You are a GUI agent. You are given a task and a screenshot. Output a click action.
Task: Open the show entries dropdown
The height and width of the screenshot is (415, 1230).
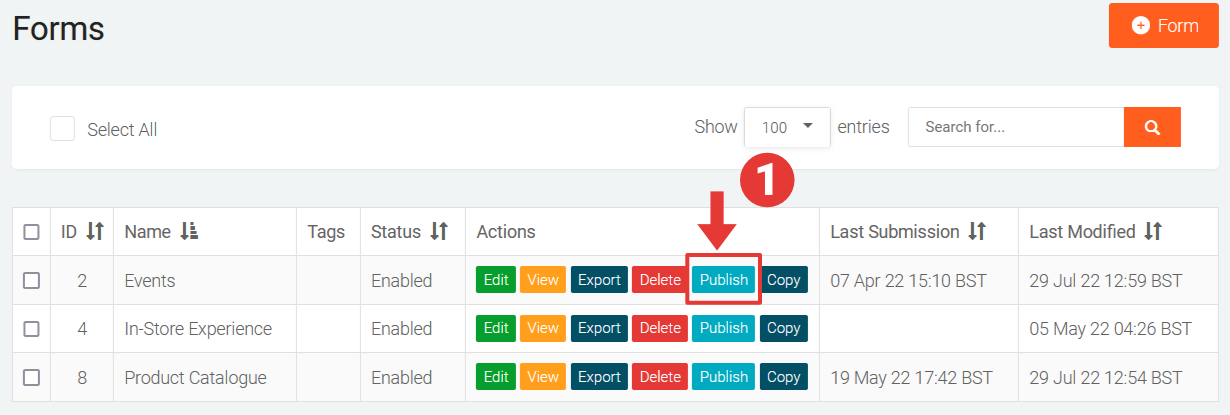click(787, 127)
